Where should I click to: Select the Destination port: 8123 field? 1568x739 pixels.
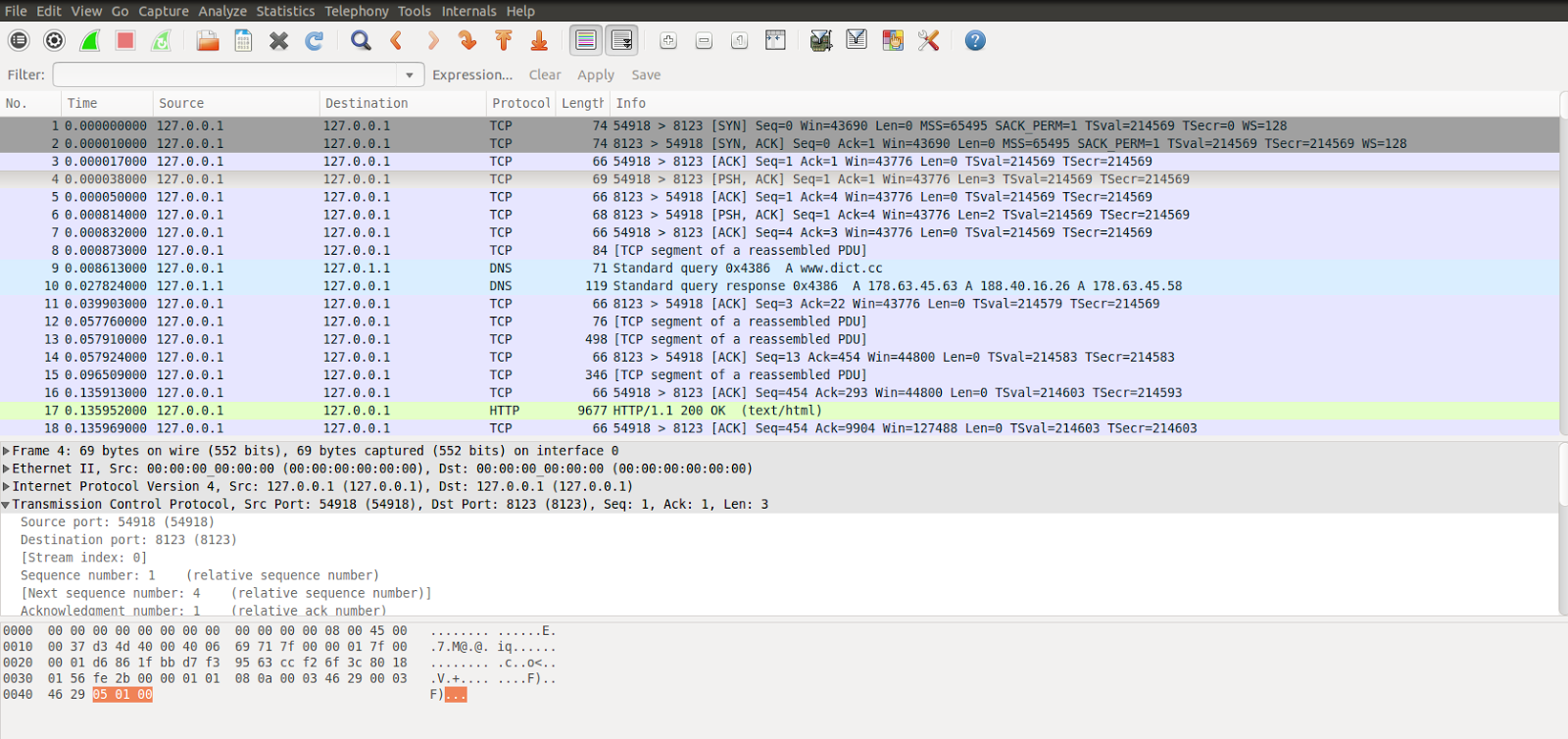pos(128,540)
